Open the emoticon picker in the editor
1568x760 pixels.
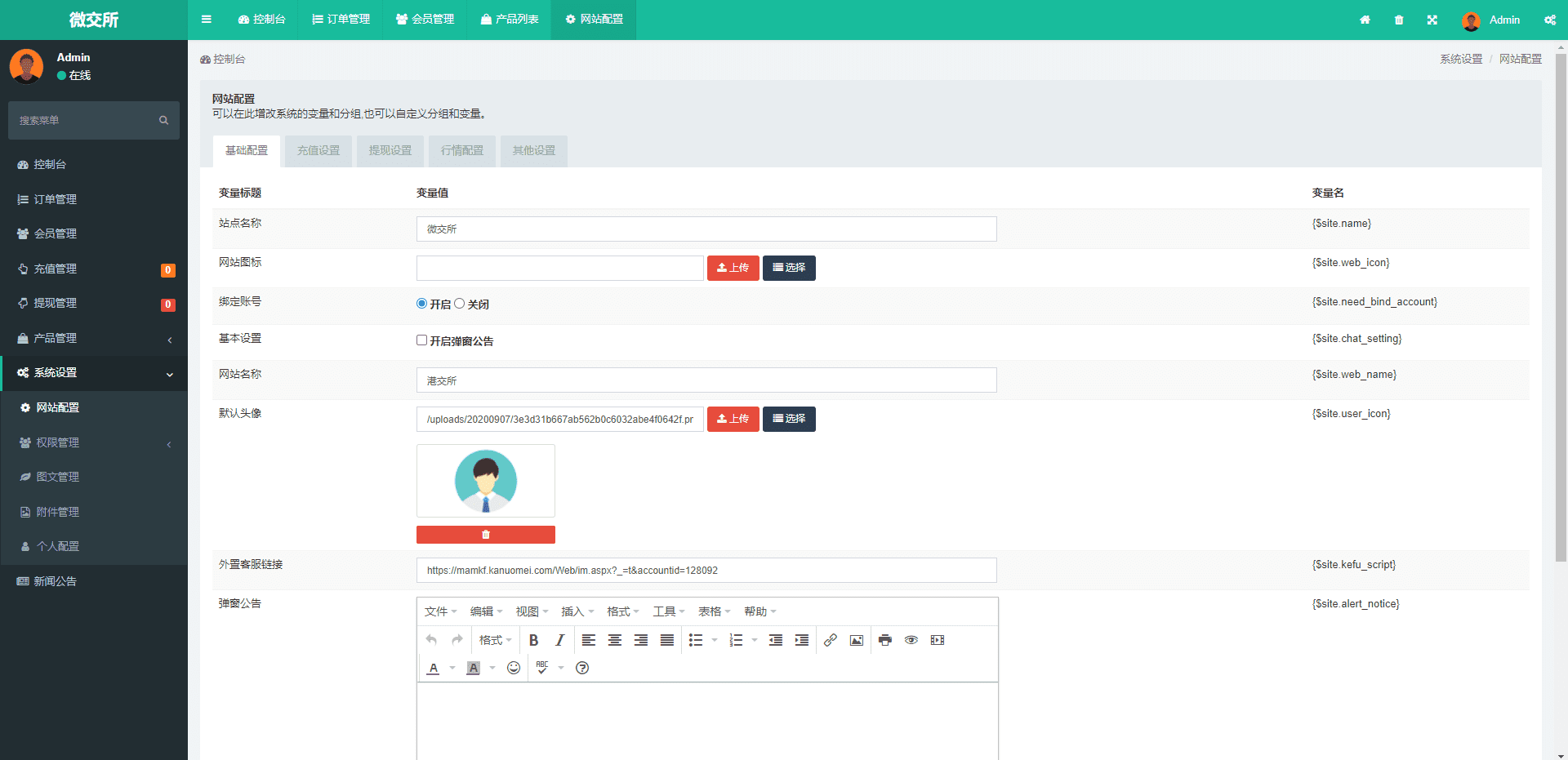(x=514, y=669)
